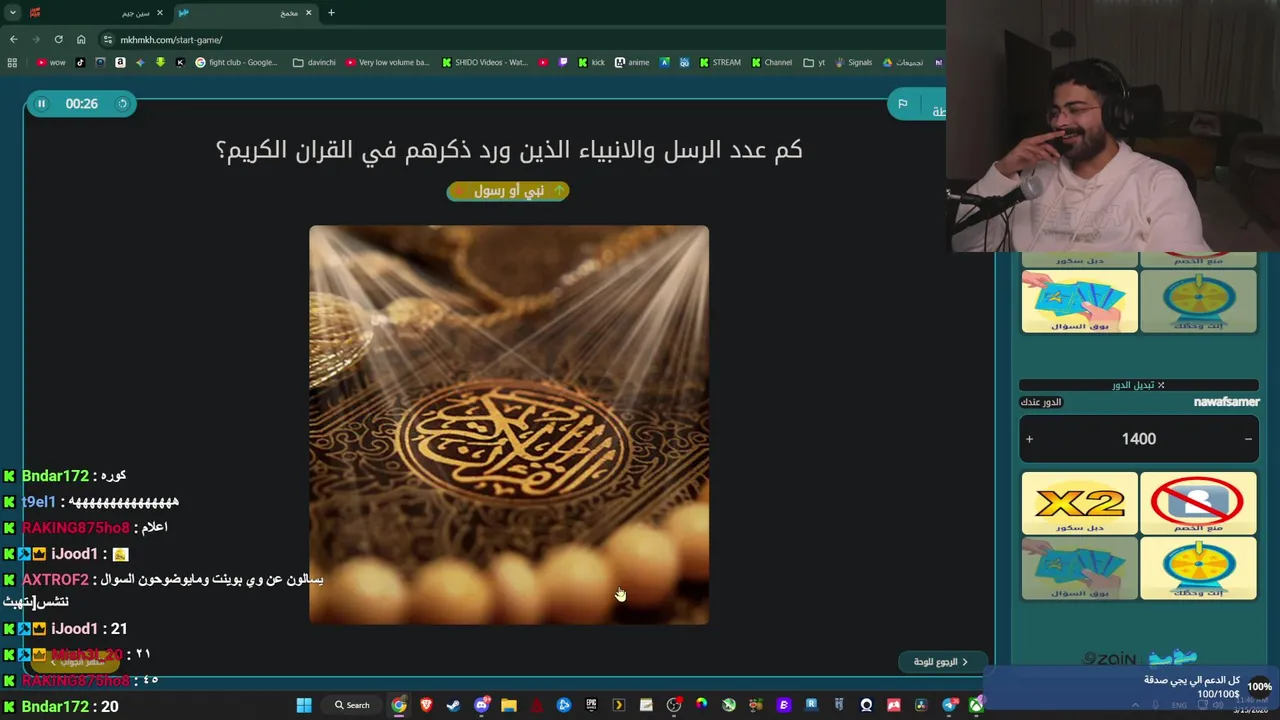This screenshot has width=1280, height=720.
Task: Click the flag button at top right
Action: coord(902,104)
